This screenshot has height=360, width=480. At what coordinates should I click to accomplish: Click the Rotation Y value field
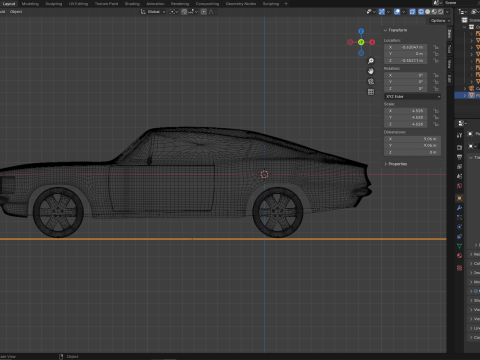pyautogui.click(x=406, y=82)
